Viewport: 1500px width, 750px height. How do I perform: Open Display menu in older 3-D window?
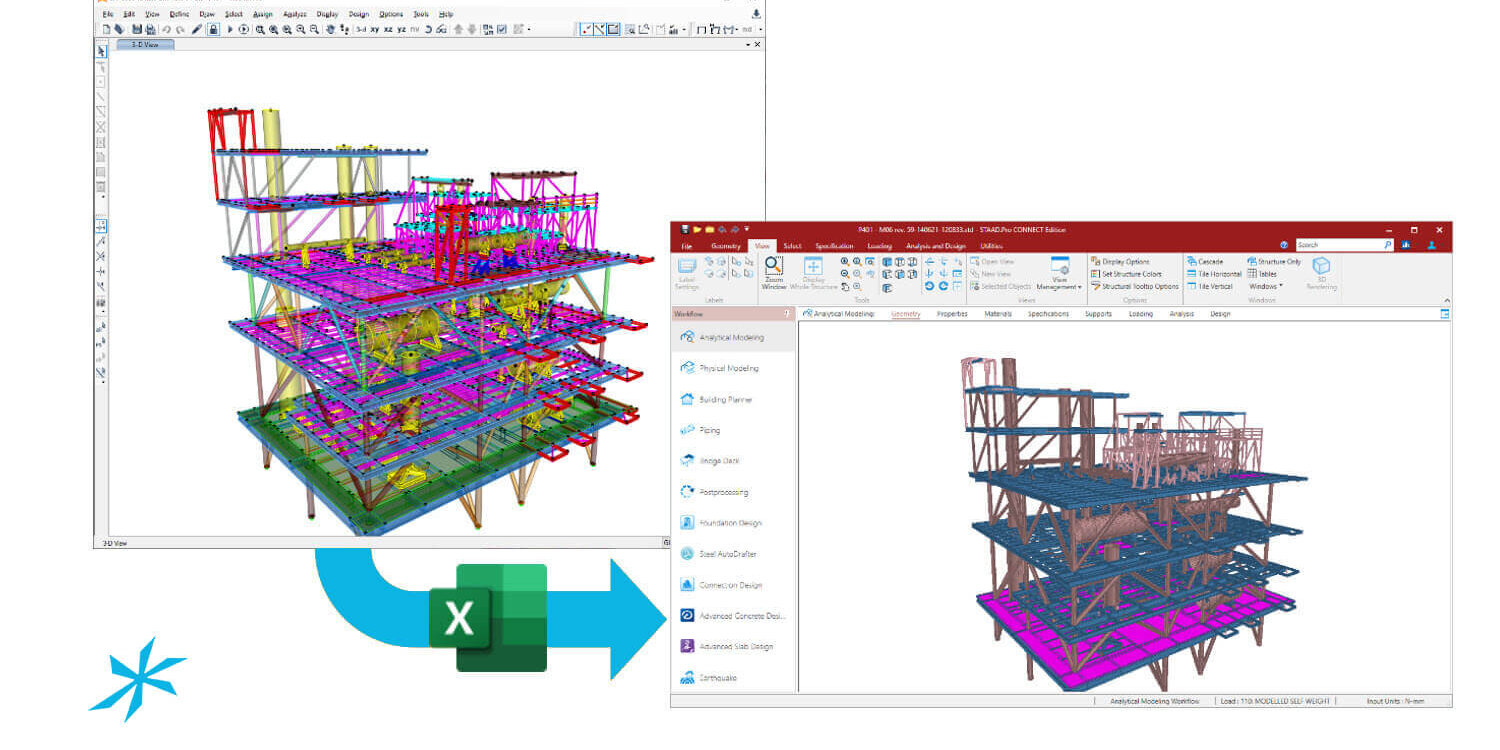point(327,14)
